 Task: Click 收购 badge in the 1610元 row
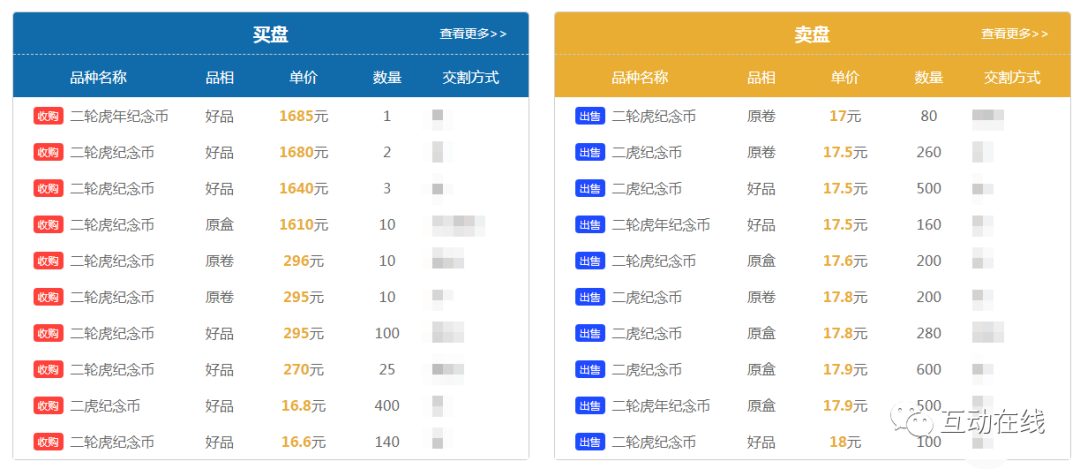tap(48, 225)
